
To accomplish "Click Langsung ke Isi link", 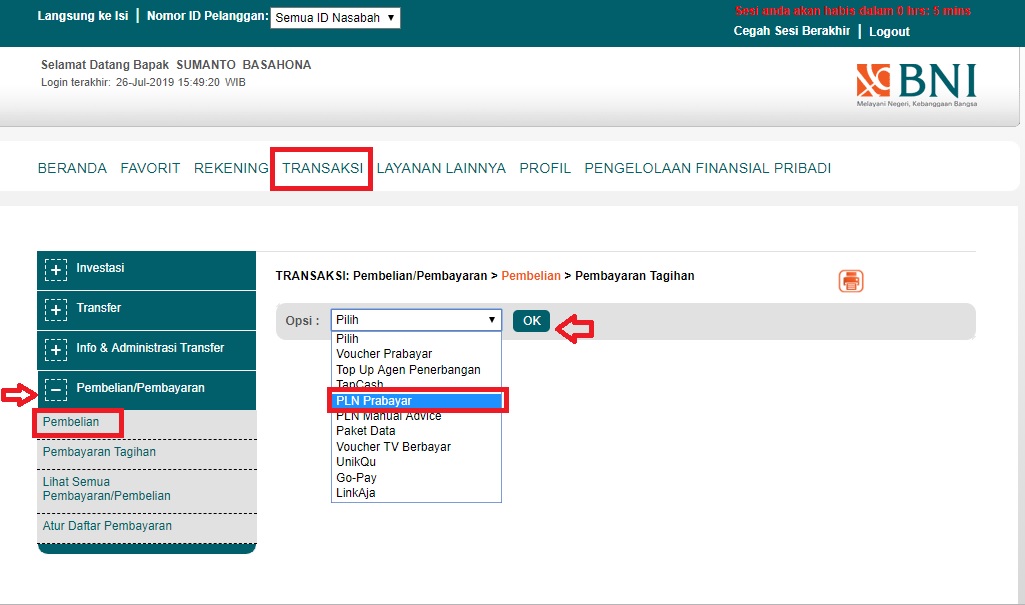I will (x=83, y=16).
